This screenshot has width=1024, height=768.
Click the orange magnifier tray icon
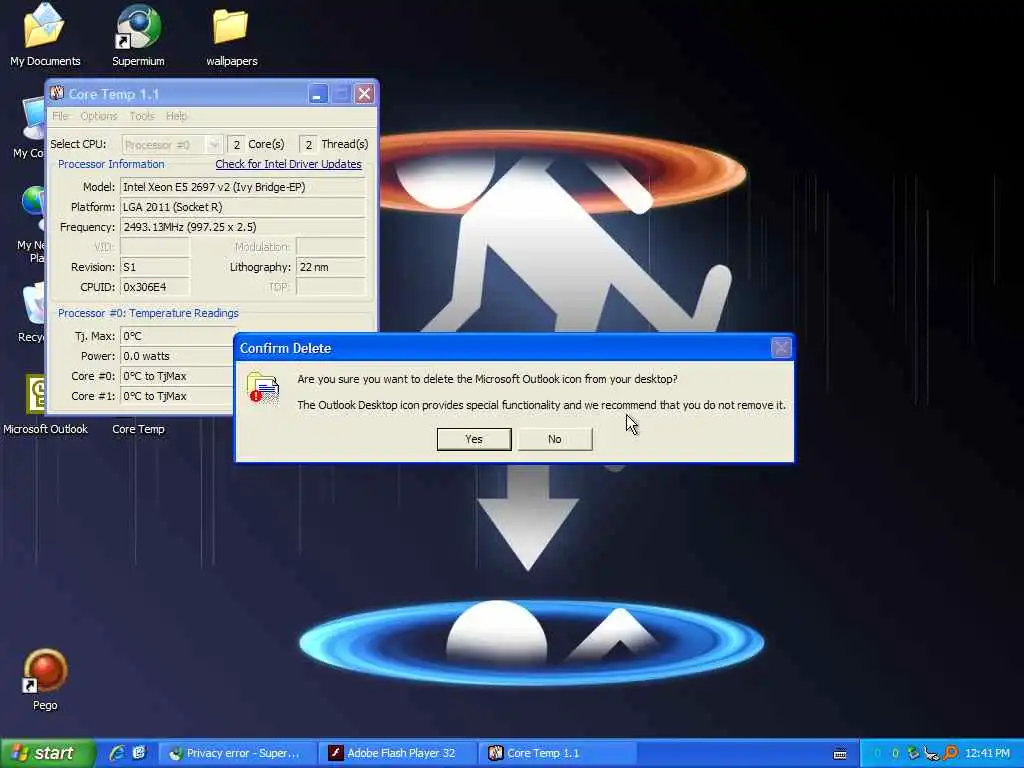(x=951, y=753)
